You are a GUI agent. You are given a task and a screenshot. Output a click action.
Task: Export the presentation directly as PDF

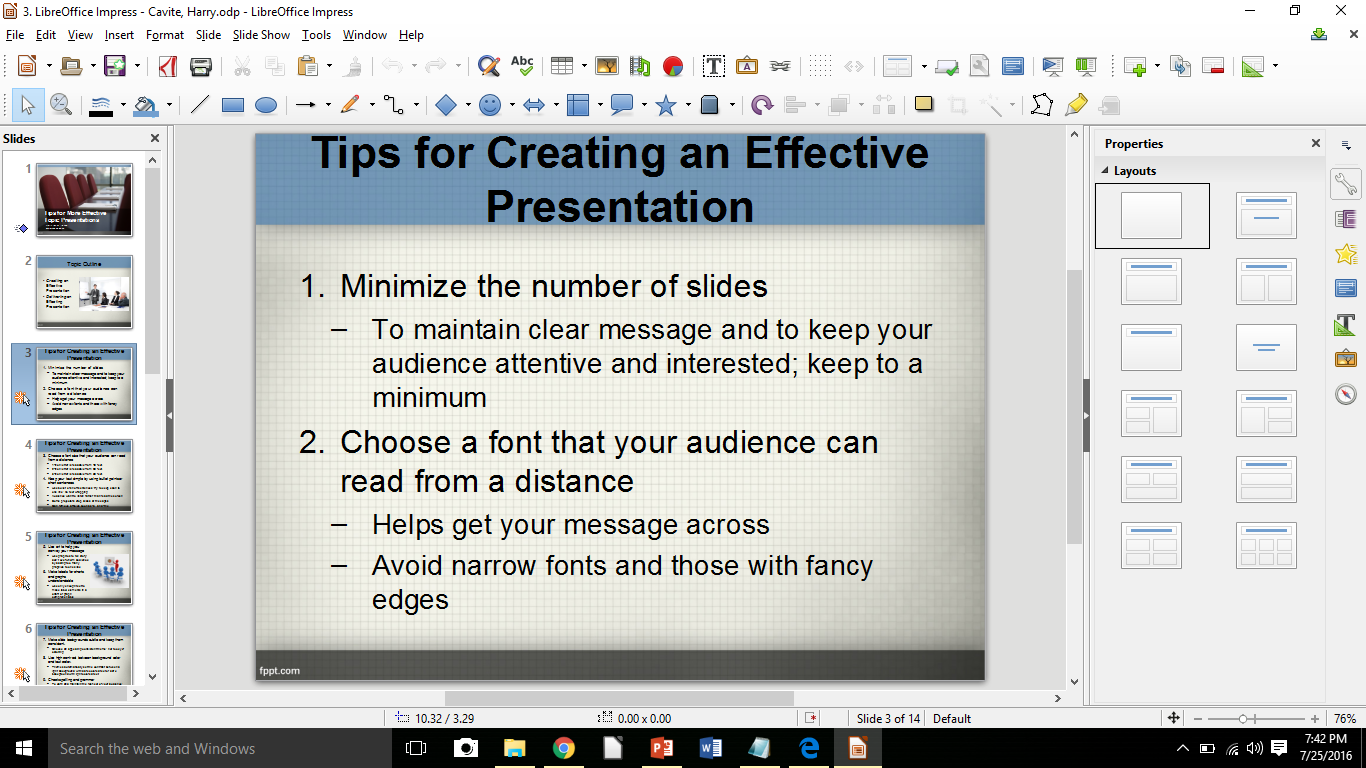point(167,66)
